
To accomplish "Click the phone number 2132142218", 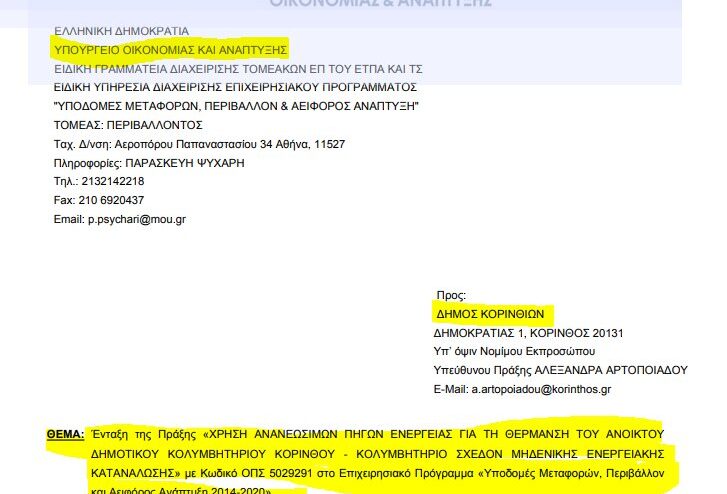I will pos(113,181).
